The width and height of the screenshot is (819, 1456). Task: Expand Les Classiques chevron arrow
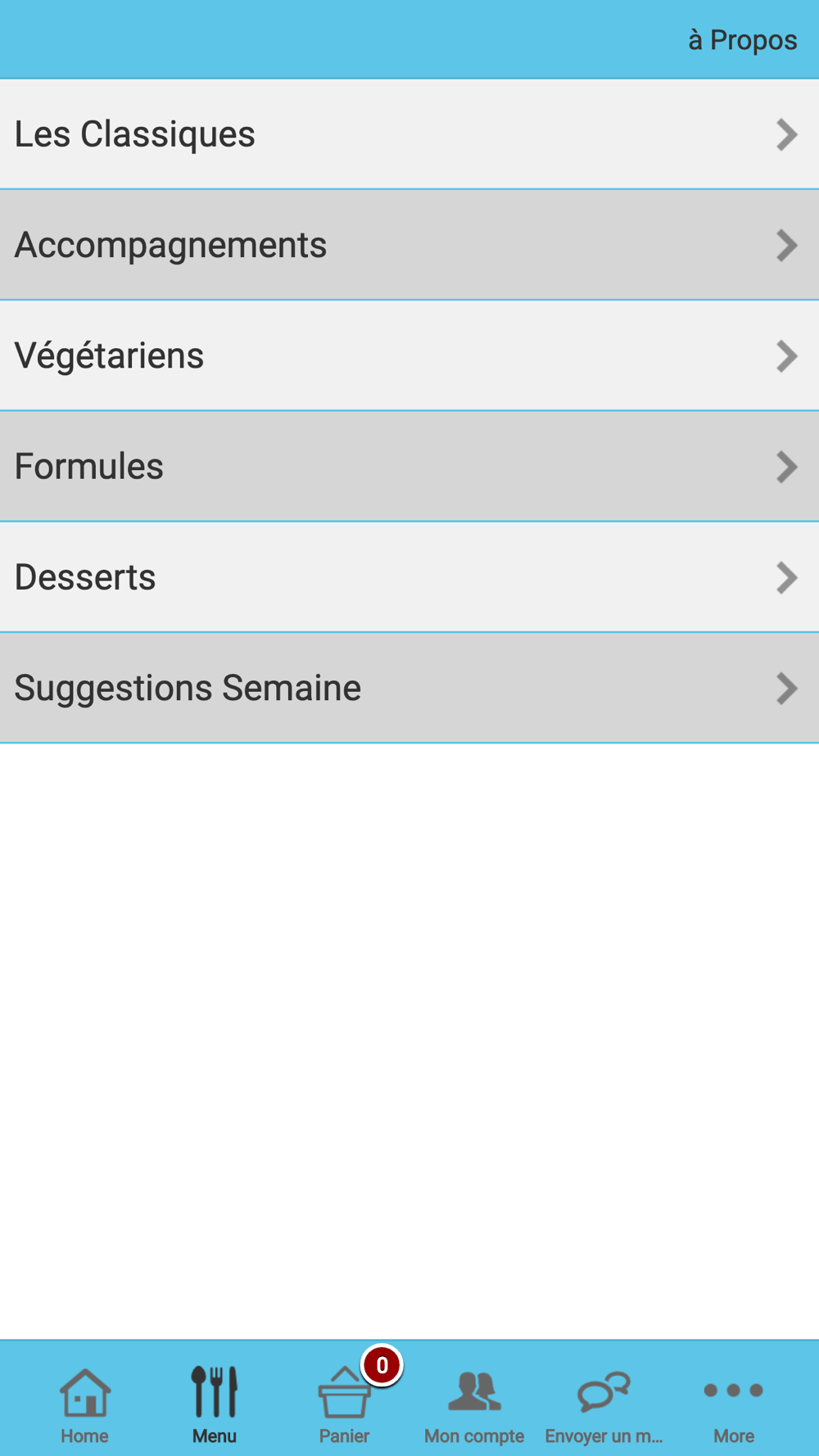tap(786, 134)
